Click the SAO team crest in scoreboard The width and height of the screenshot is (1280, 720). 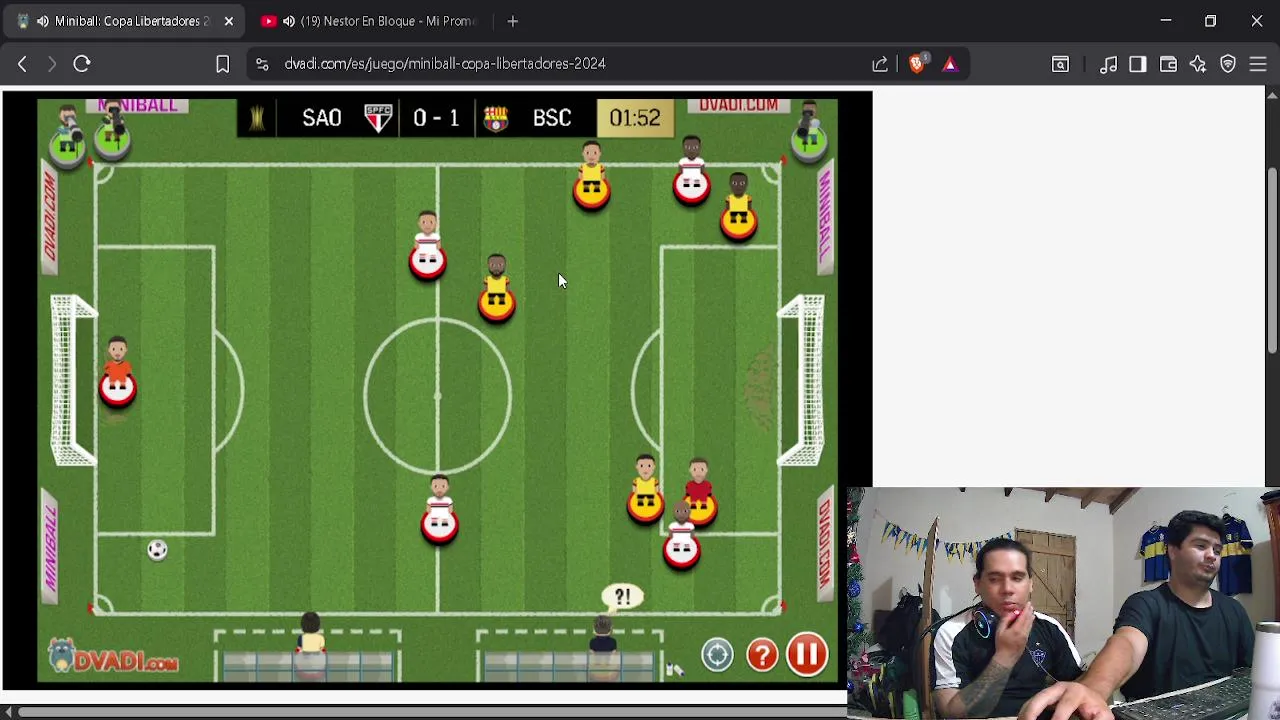click(378, 118)
